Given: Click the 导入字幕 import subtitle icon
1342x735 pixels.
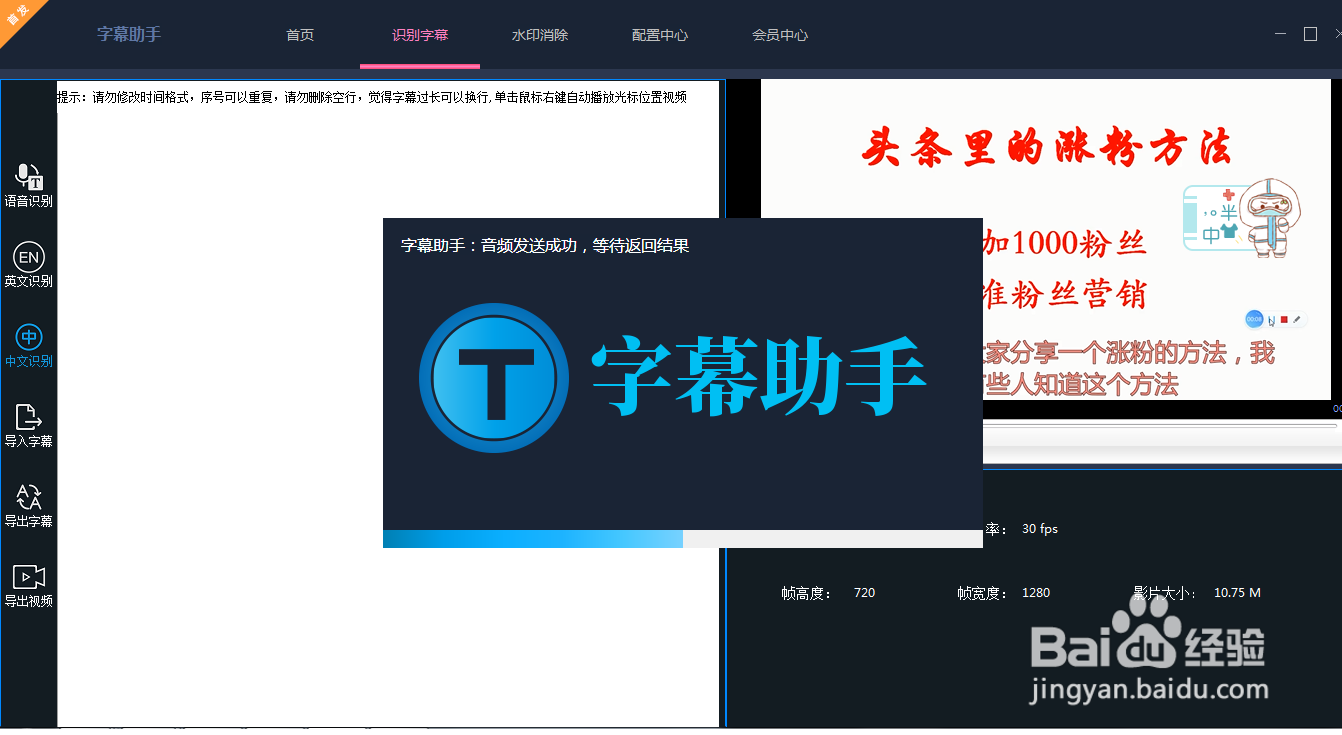Looking at the screenshot, I should click(29, 417).
